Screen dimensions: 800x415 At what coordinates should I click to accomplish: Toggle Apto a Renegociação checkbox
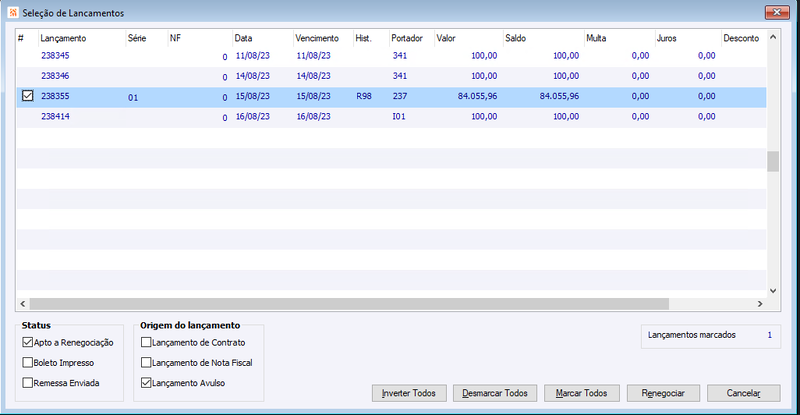coord(28,343)
